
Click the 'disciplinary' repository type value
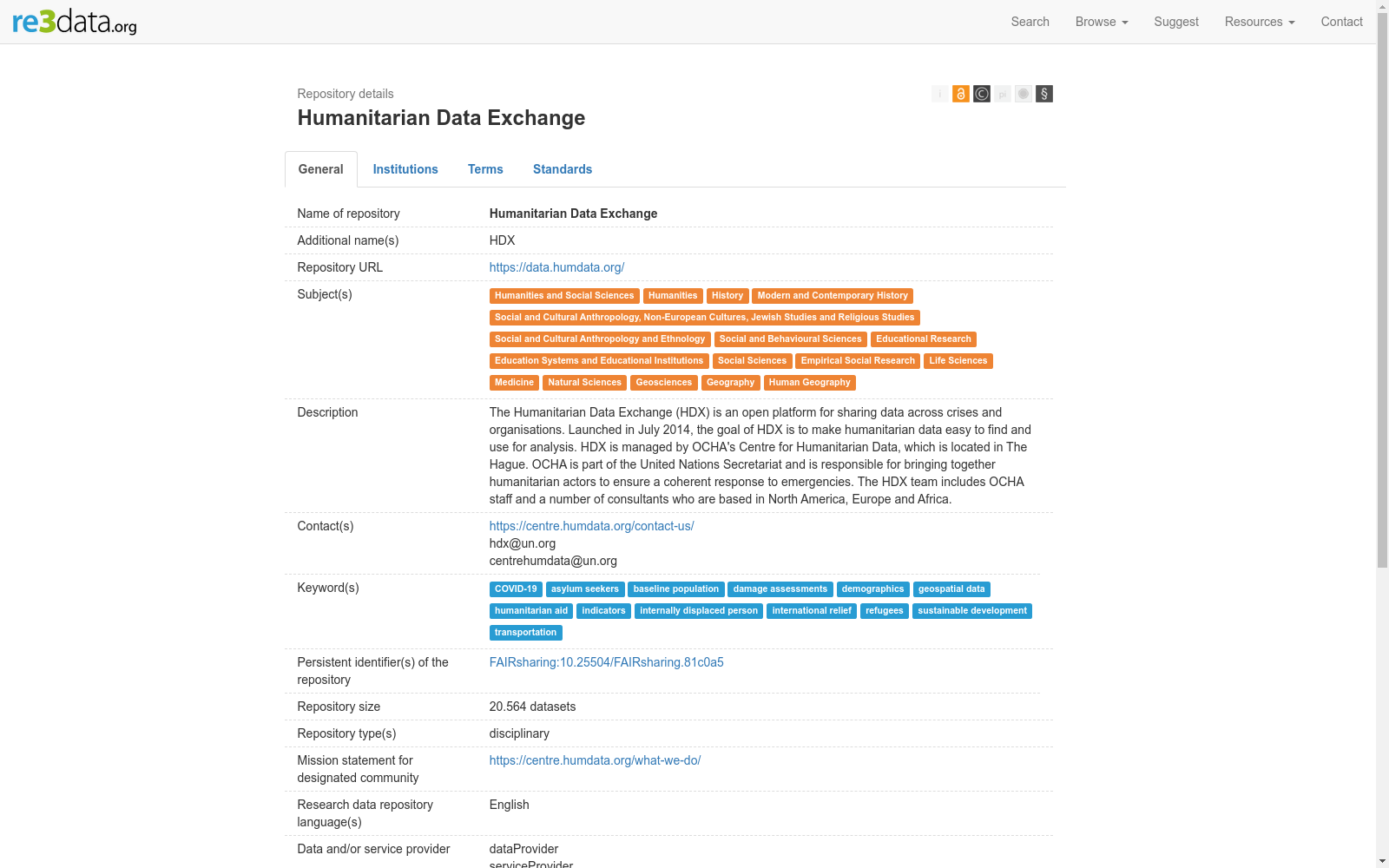519,733
